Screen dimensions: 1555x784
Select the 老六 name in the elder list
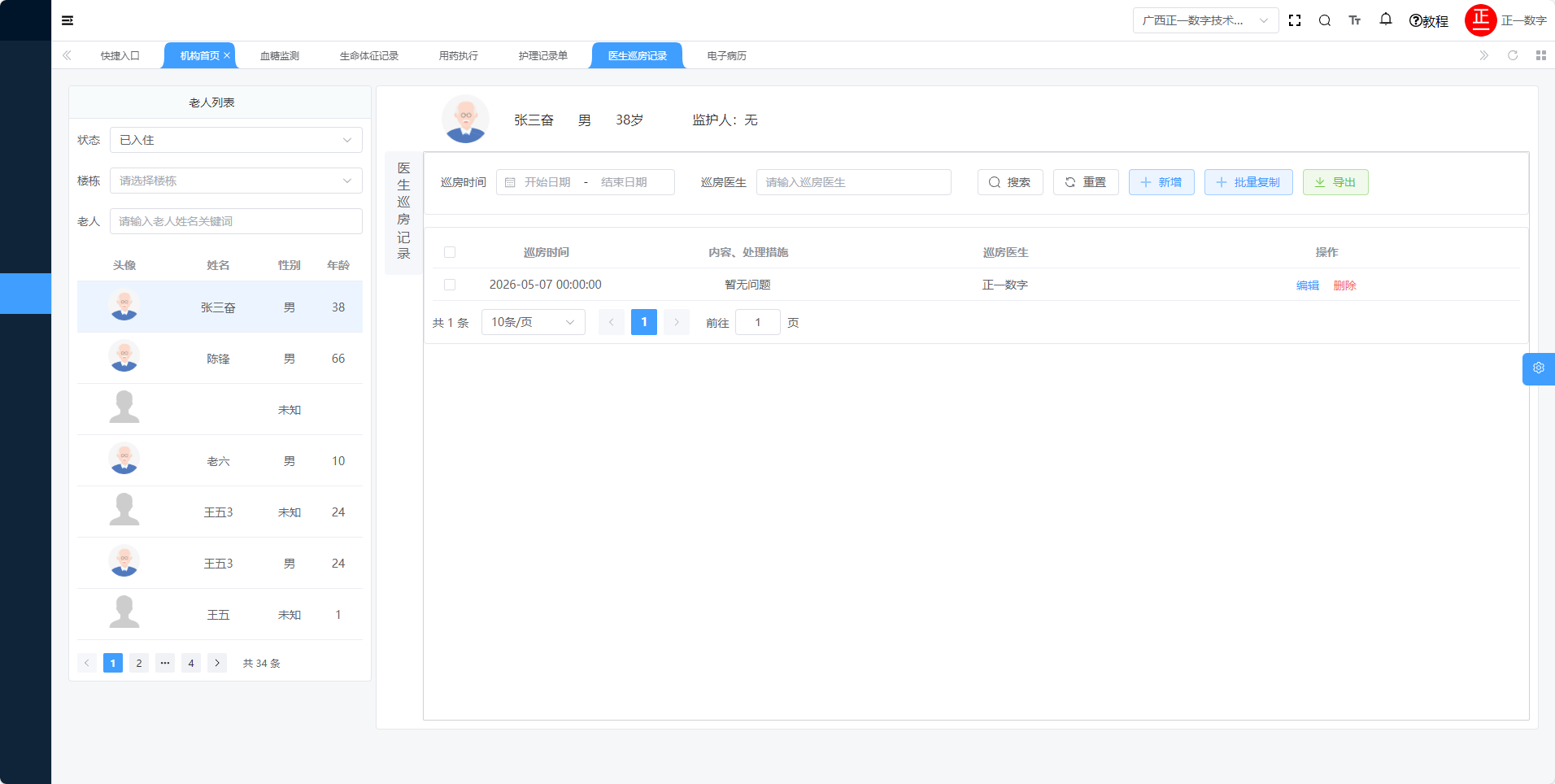(218, 461)
